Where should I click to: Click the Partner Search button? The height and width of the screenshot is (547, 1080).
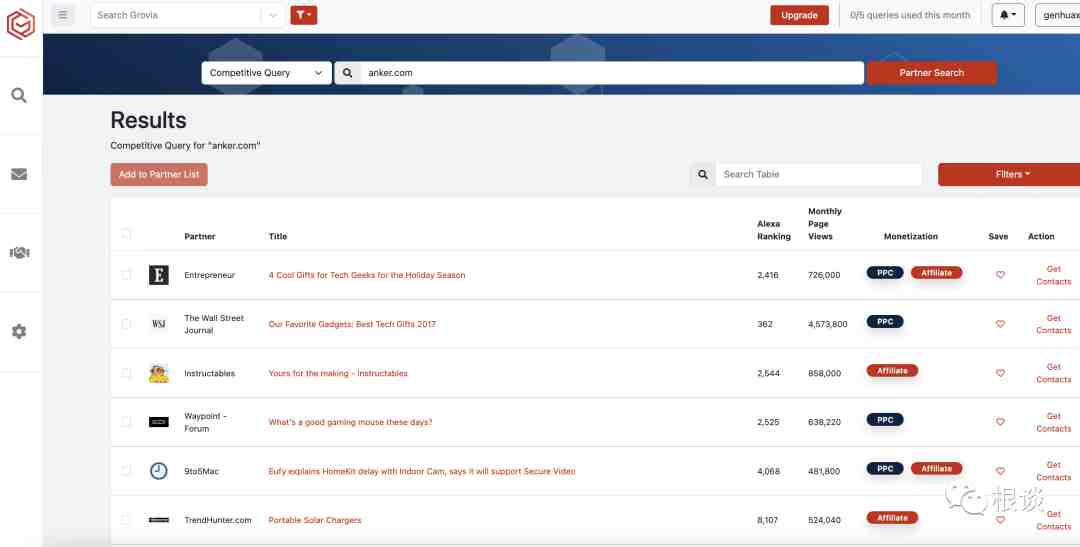(931, 72)
